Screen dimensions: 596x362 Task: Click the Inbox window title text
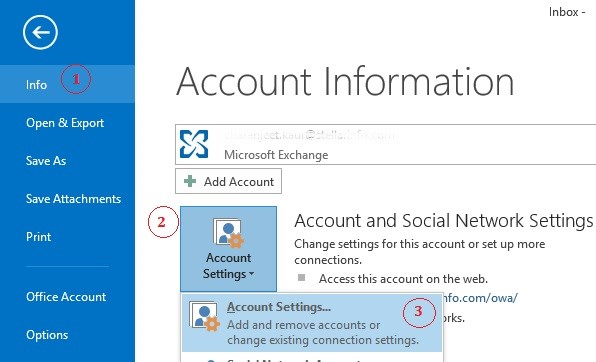[x=567, y=12]
